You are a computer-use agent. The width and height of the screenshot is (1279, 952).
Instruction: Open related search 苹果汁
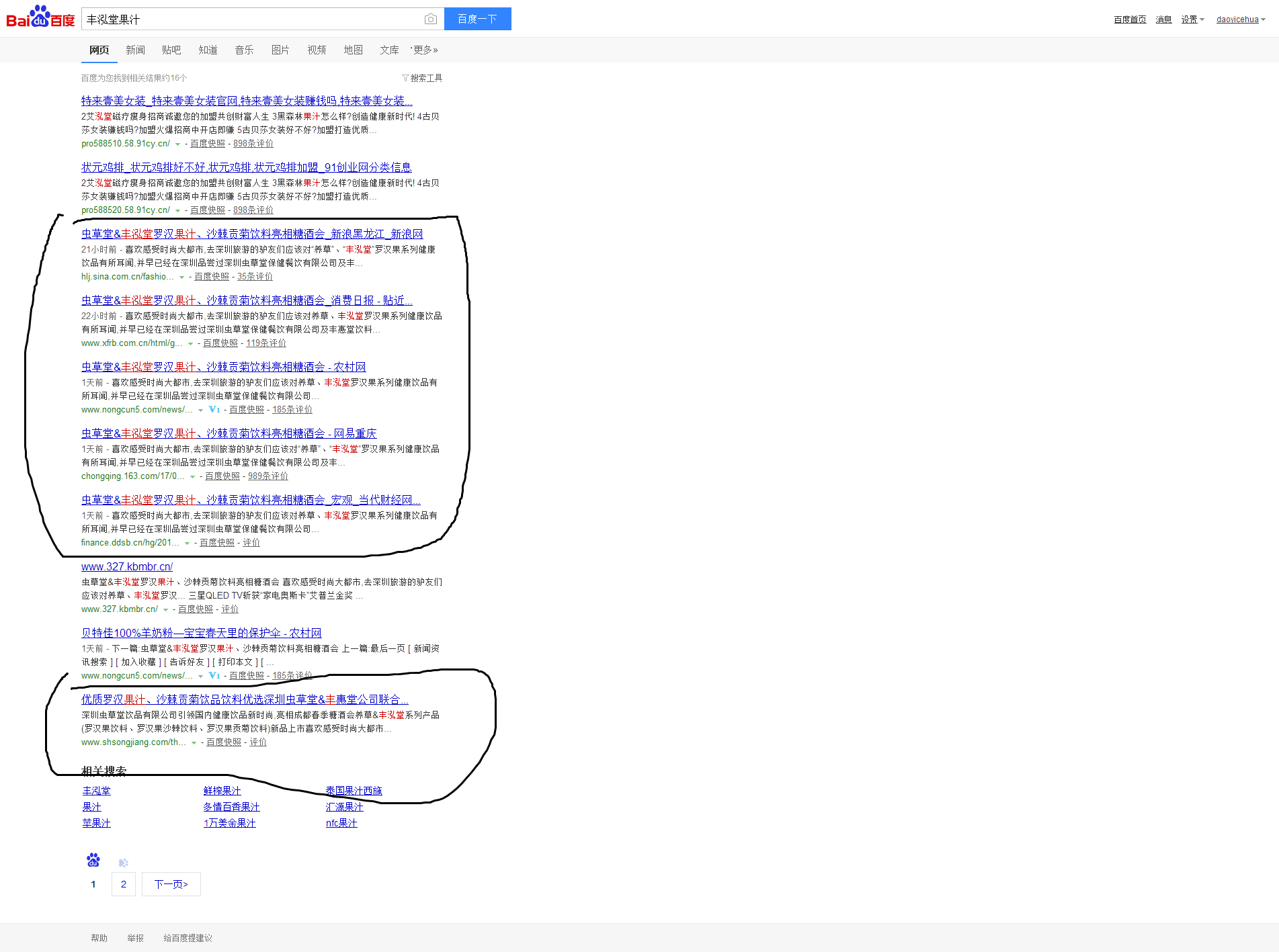[x=97, y=823]
